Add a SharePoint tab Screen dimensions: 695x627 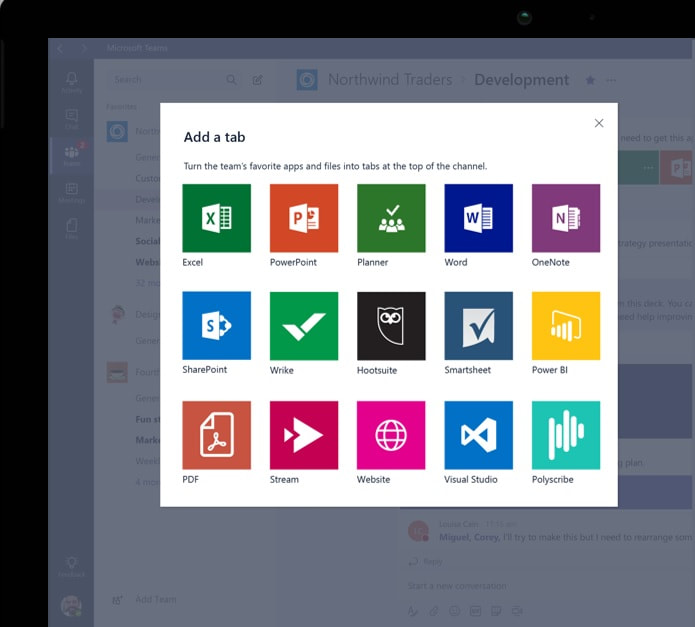tap(216, 325)
